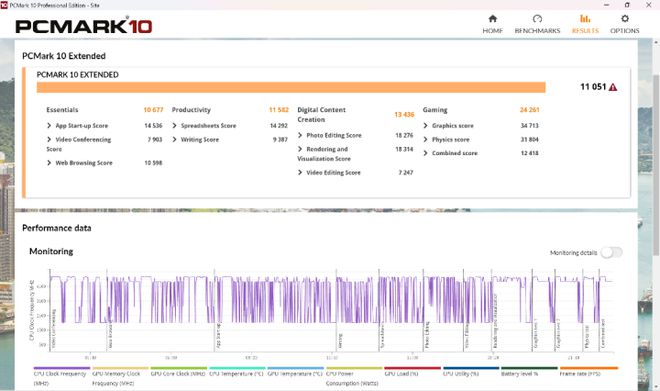
Task: Toggle CPU Clock Frequency legend series
Action: [61, 378]
